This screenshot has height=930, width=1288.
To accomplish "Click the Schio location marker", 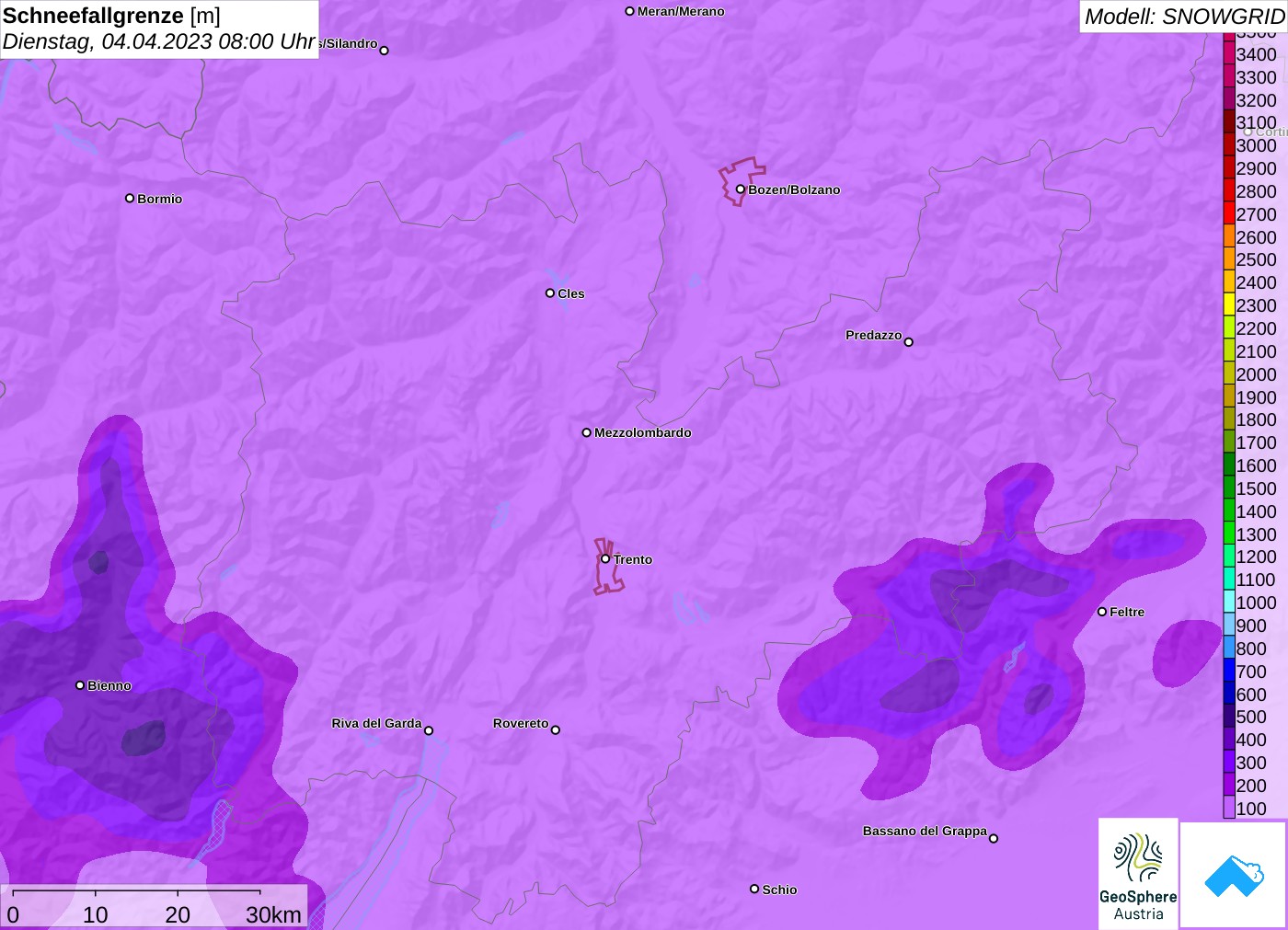I will pos(754,889).
